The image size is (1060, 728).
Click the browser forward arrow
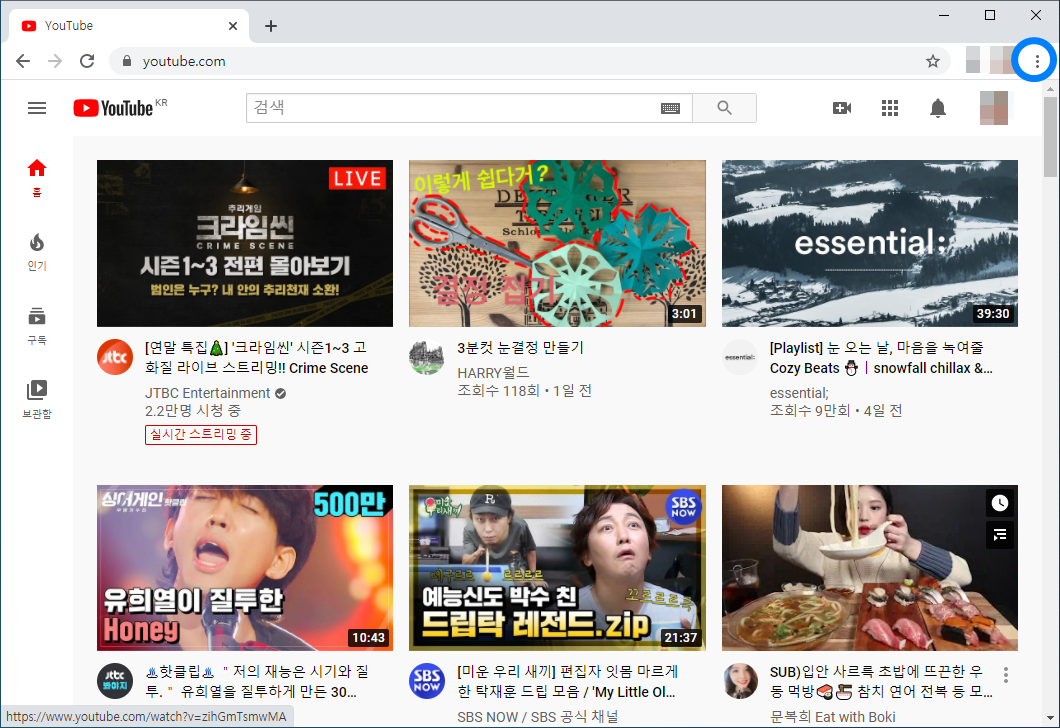pos(55,62)
